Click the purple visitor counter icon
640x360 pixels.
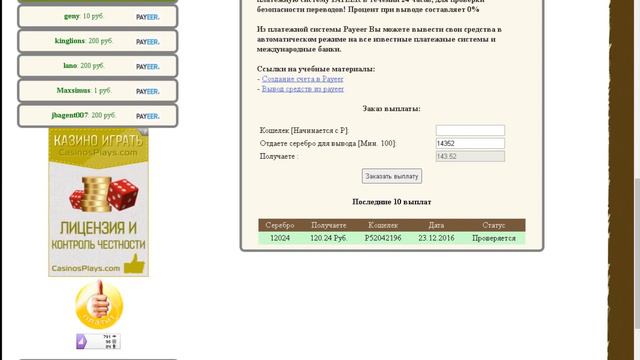tap(98, 341)
